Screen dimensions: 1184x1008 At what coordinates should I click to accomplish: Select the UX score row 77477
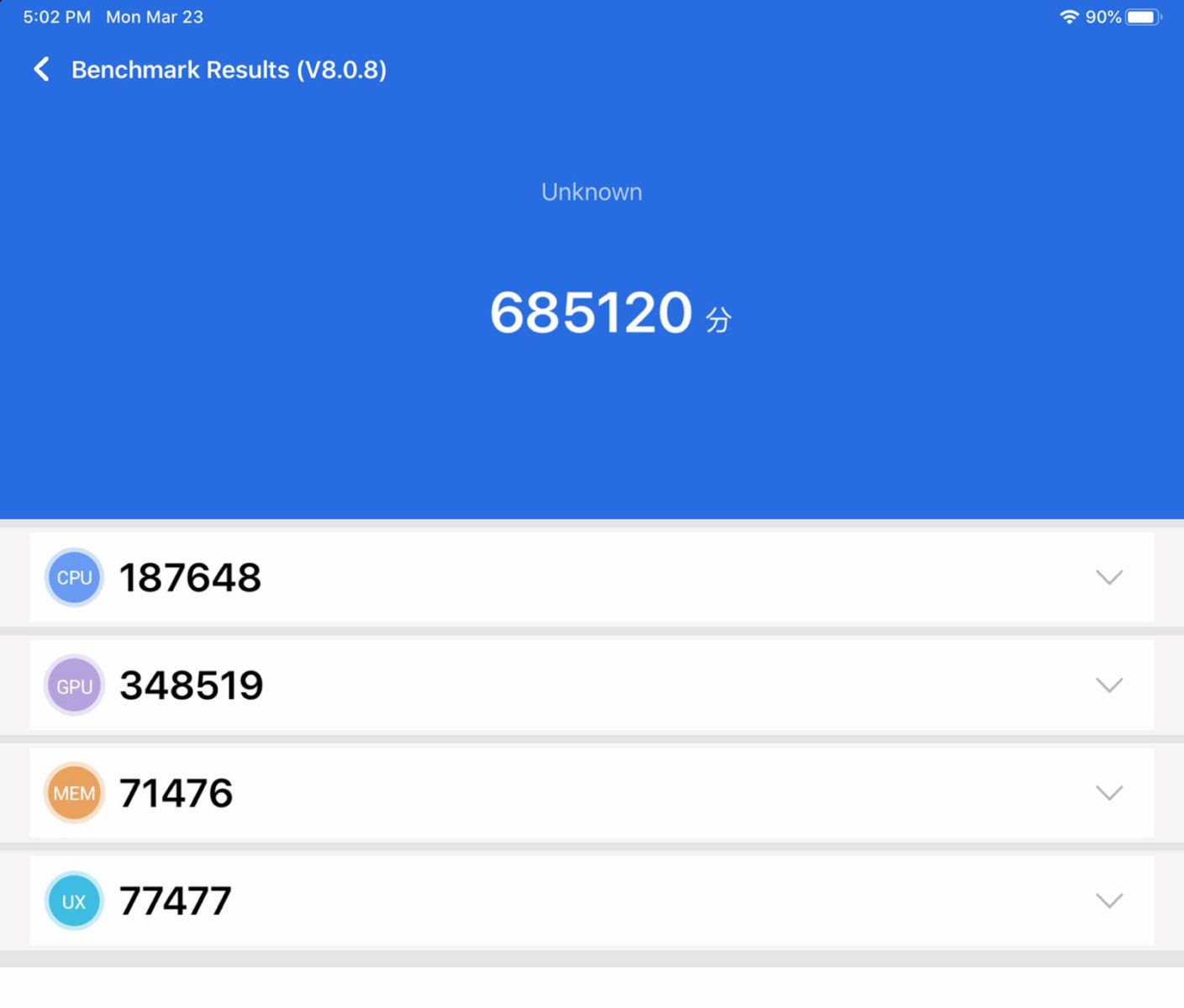point(175,900)
